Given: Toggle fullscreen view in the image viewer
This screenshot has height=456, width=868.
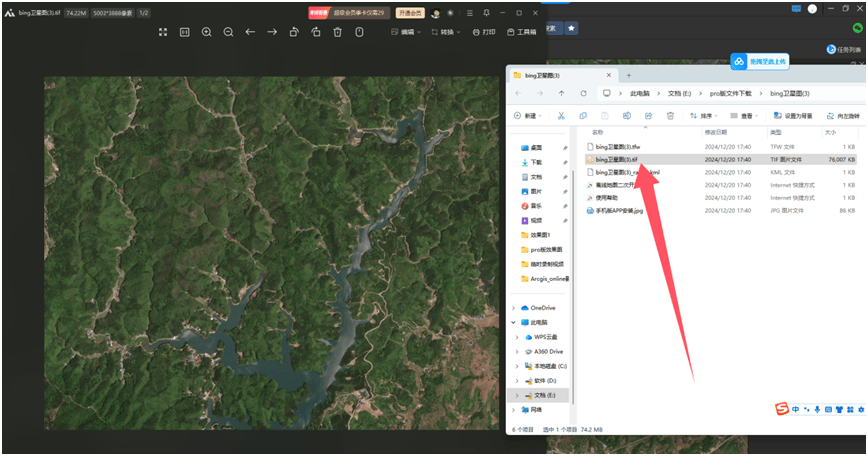Looking at the screenshot, I should 163,32.
